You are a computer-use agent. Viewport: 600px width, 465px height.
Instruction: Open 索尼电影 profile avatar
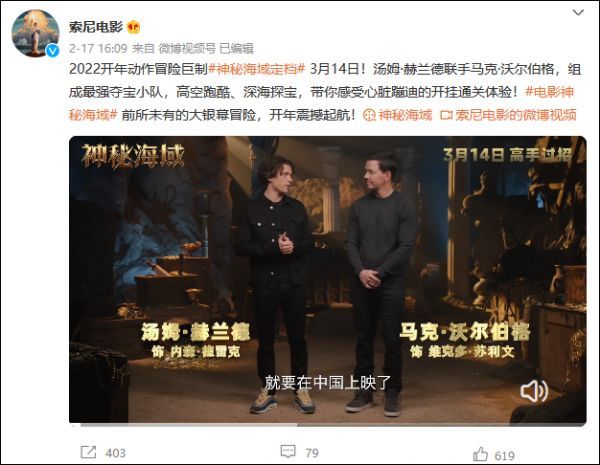click(x=36, y=33)
